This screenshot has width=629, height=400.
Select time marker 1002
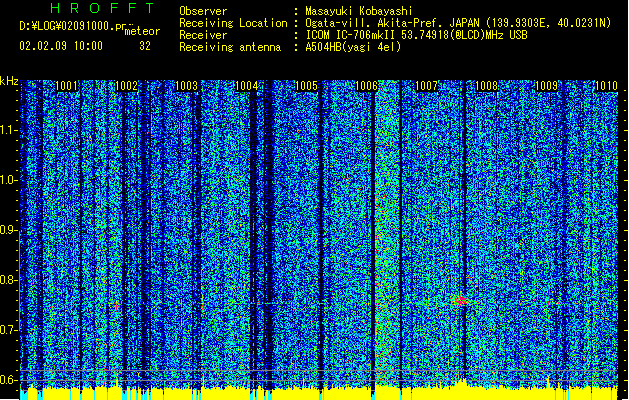[126, 86]
